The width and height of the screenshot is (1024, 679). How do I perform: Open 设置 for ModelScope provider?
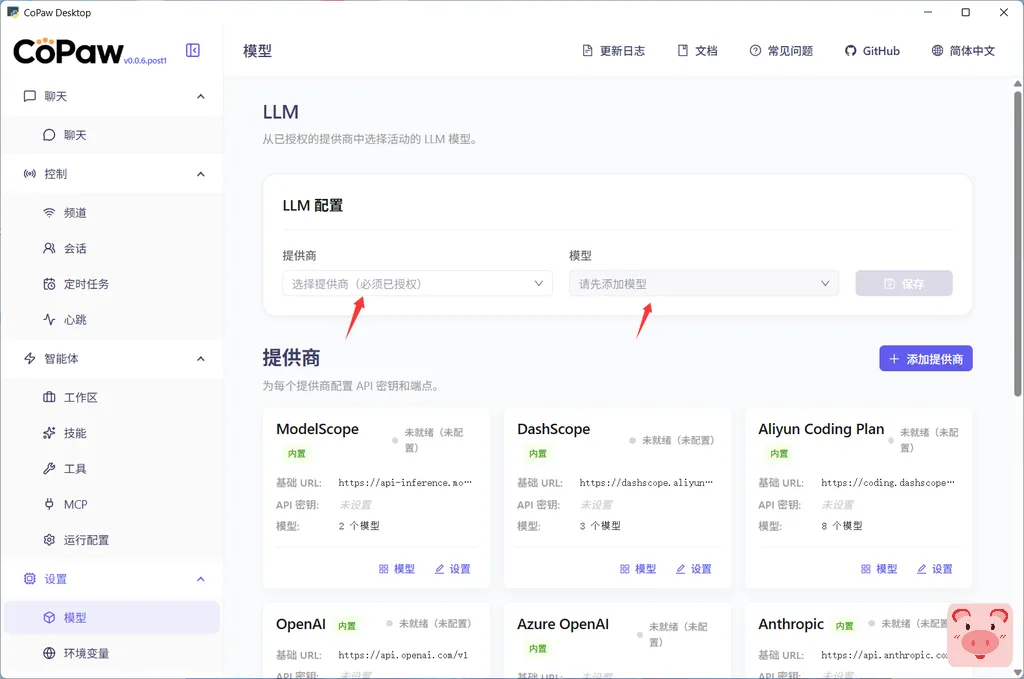[x=453, y=569]
